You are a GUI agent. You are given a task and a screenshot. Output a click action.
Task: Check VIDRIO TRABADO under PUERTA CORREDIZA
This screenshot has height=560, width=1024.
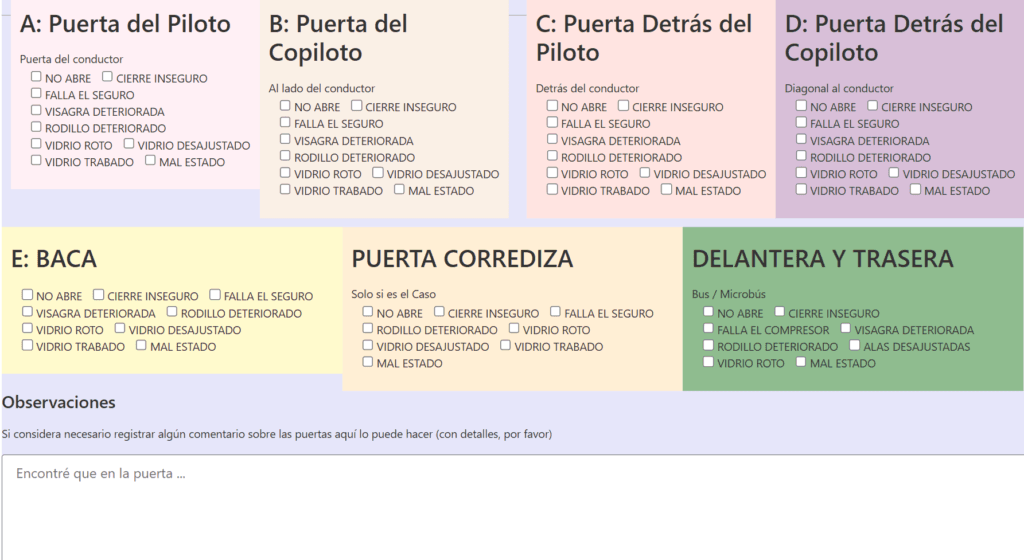pos(505,345)
